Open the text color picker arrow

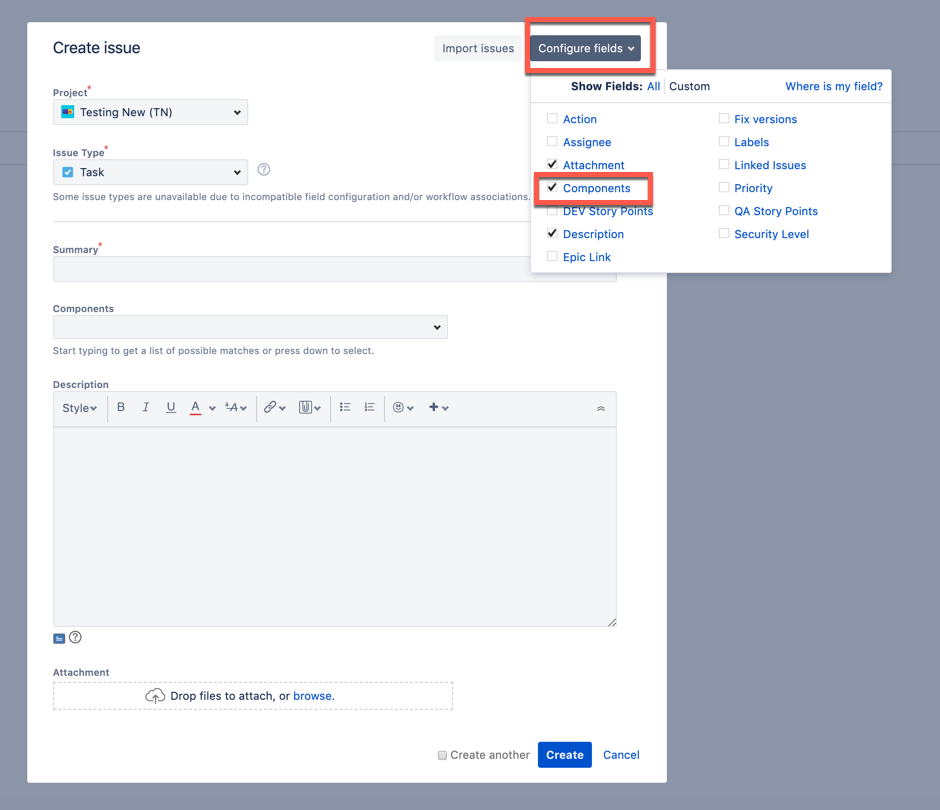[212, 408]
